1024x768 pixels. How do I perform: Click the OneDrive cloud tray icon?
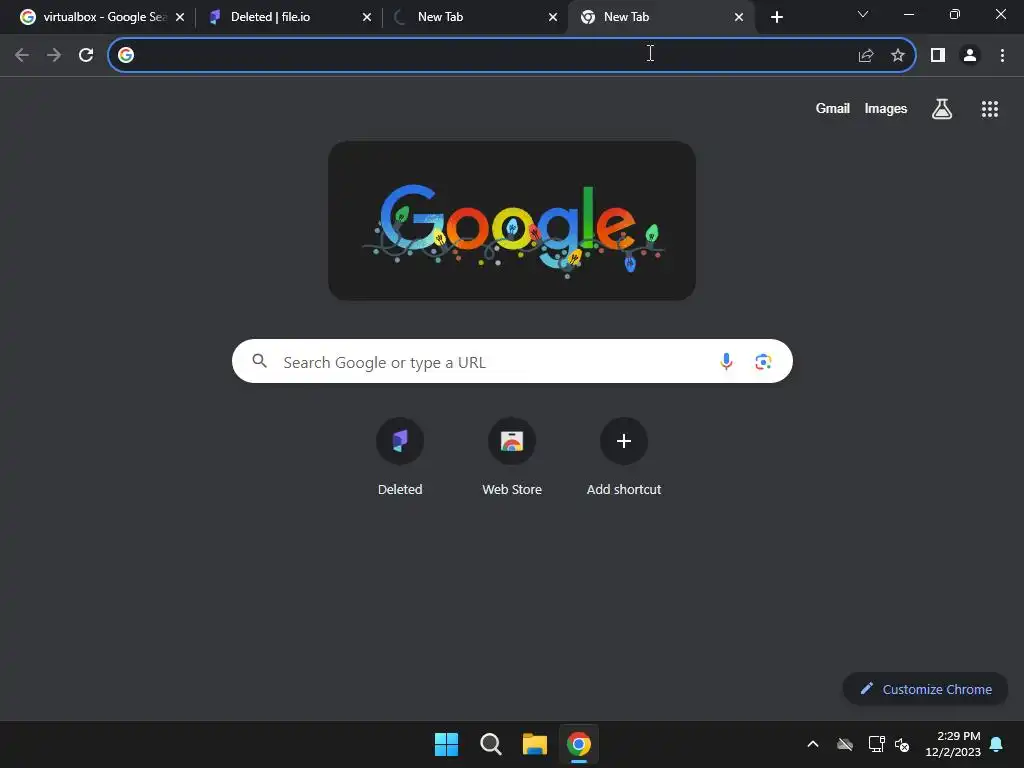(845, 744)
